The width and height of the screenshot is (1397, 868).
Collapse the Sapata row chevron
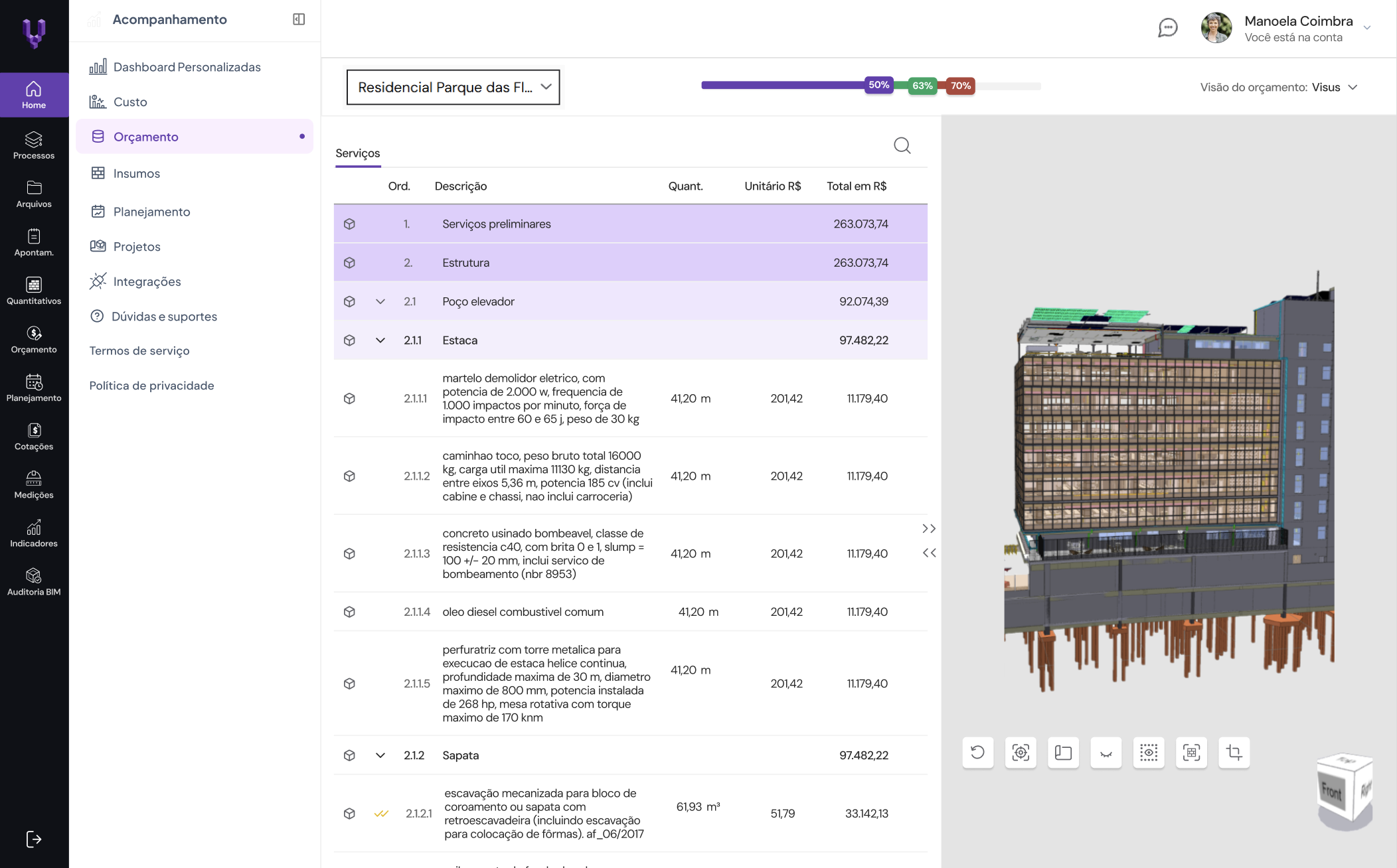point(380,755)
